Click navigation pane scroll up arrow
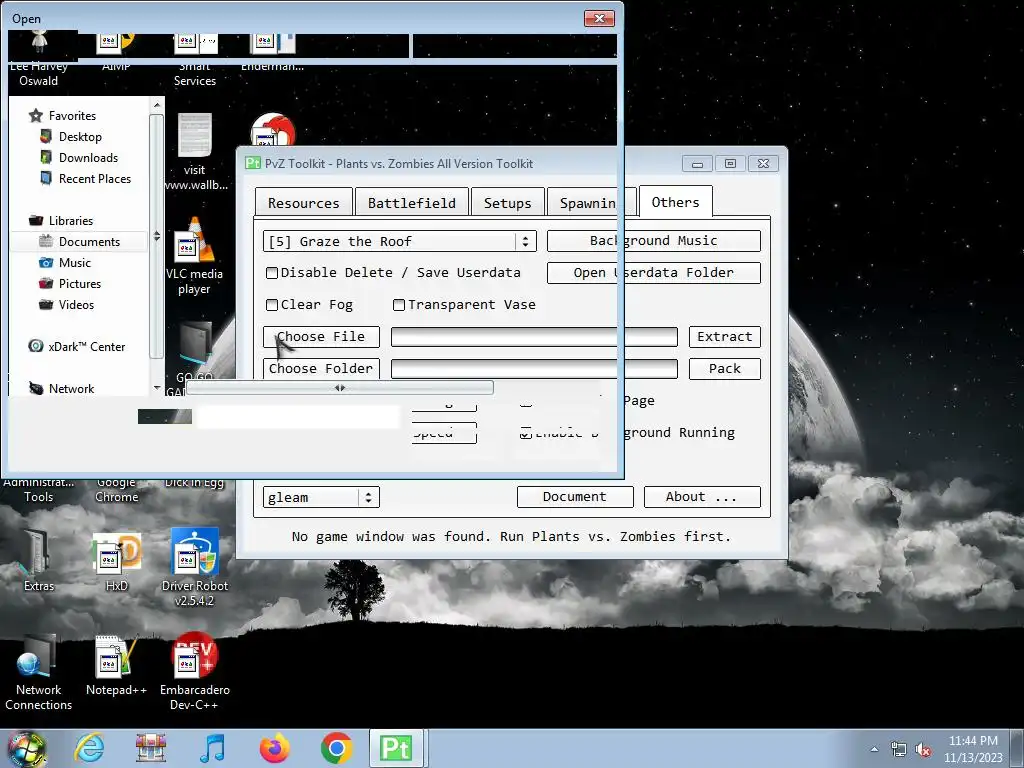1024x768 pixels. [157, 105]
